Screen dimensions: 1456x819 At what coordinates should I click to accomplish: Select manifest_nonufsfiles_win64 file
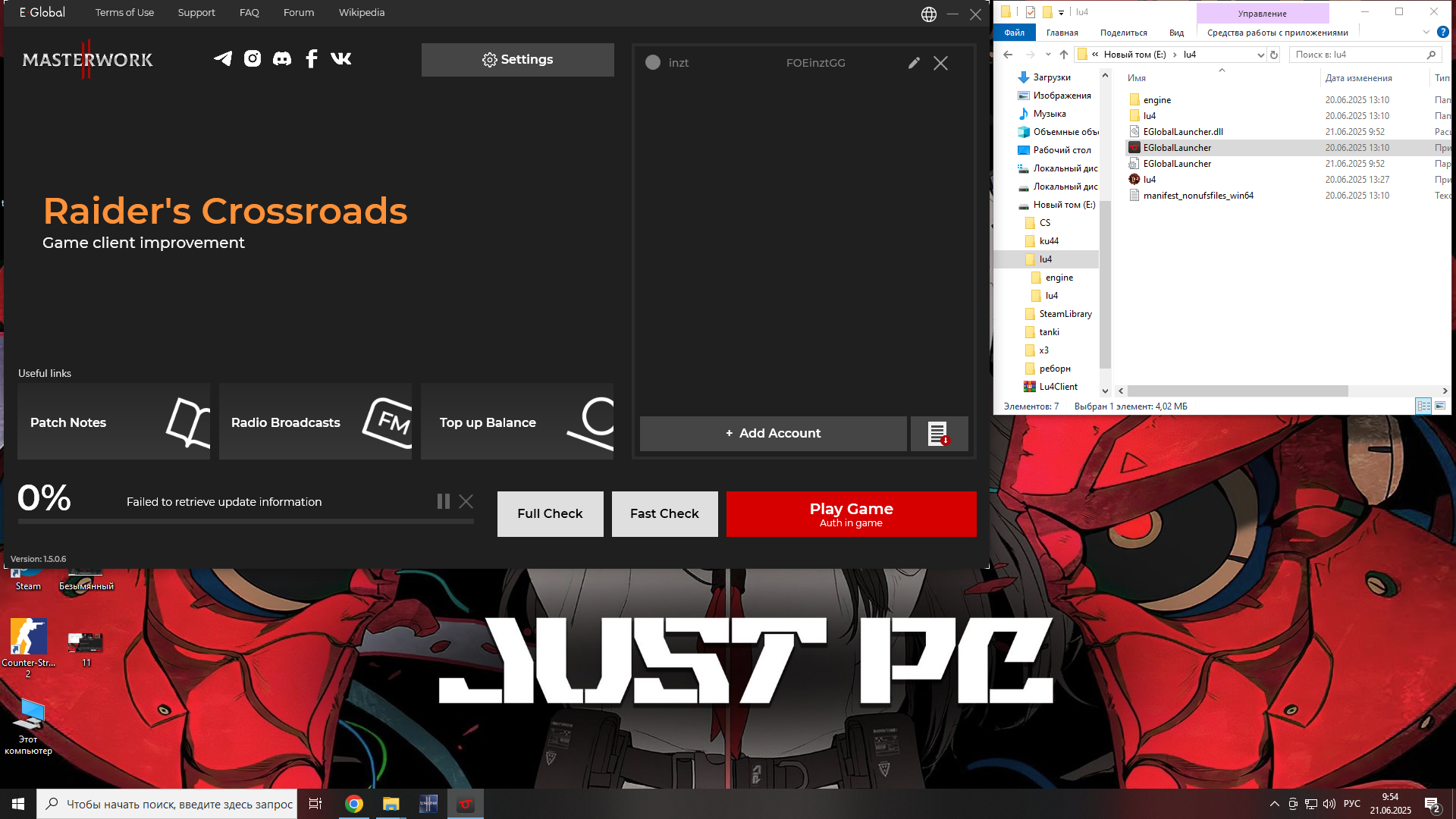[1198, 196]
